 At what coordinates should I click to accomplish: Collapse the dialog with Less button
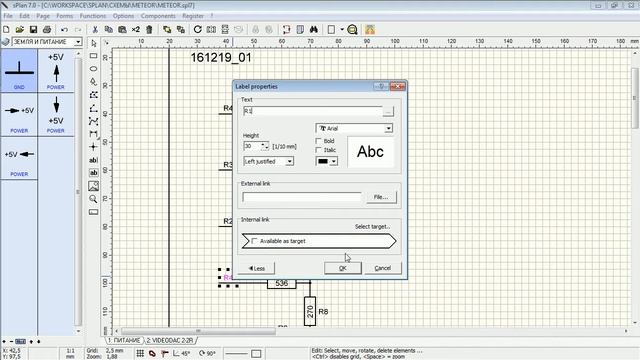(x=257, y=268)
